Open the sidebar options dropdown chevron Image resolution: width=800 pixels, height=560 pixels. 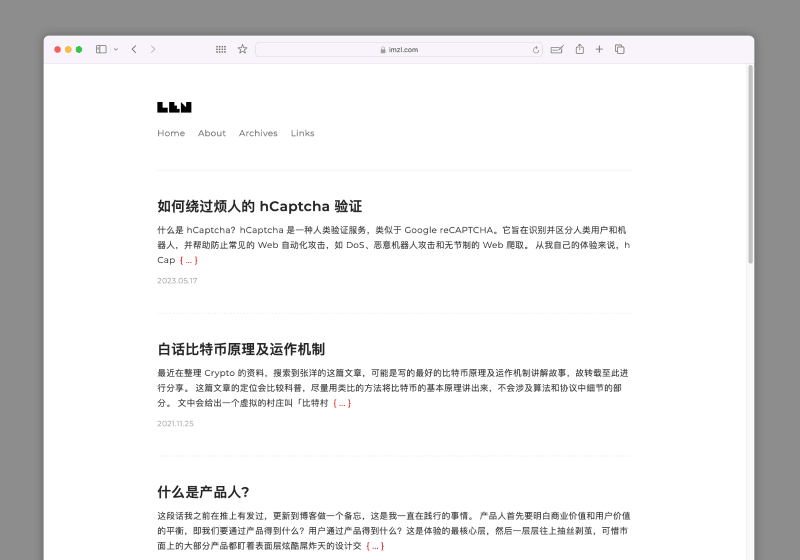(x=116, y=49)
